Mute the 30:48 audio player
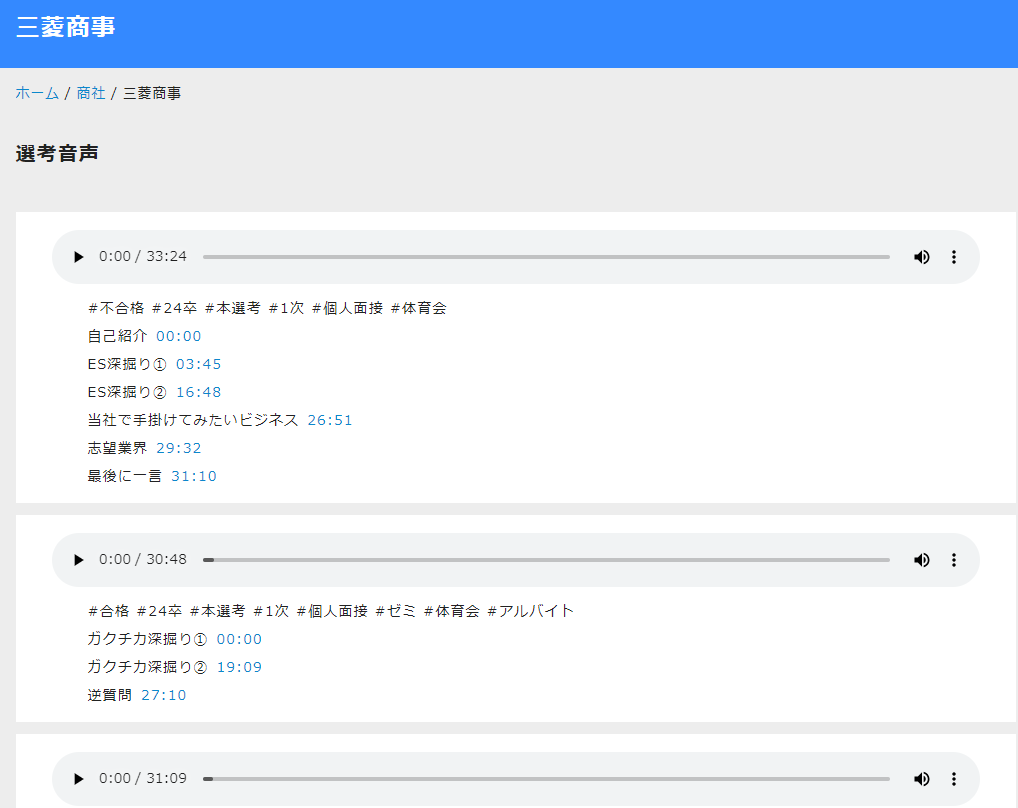Image resolution: width=1018 pixels, height=808 pixels. click(921, 560)
